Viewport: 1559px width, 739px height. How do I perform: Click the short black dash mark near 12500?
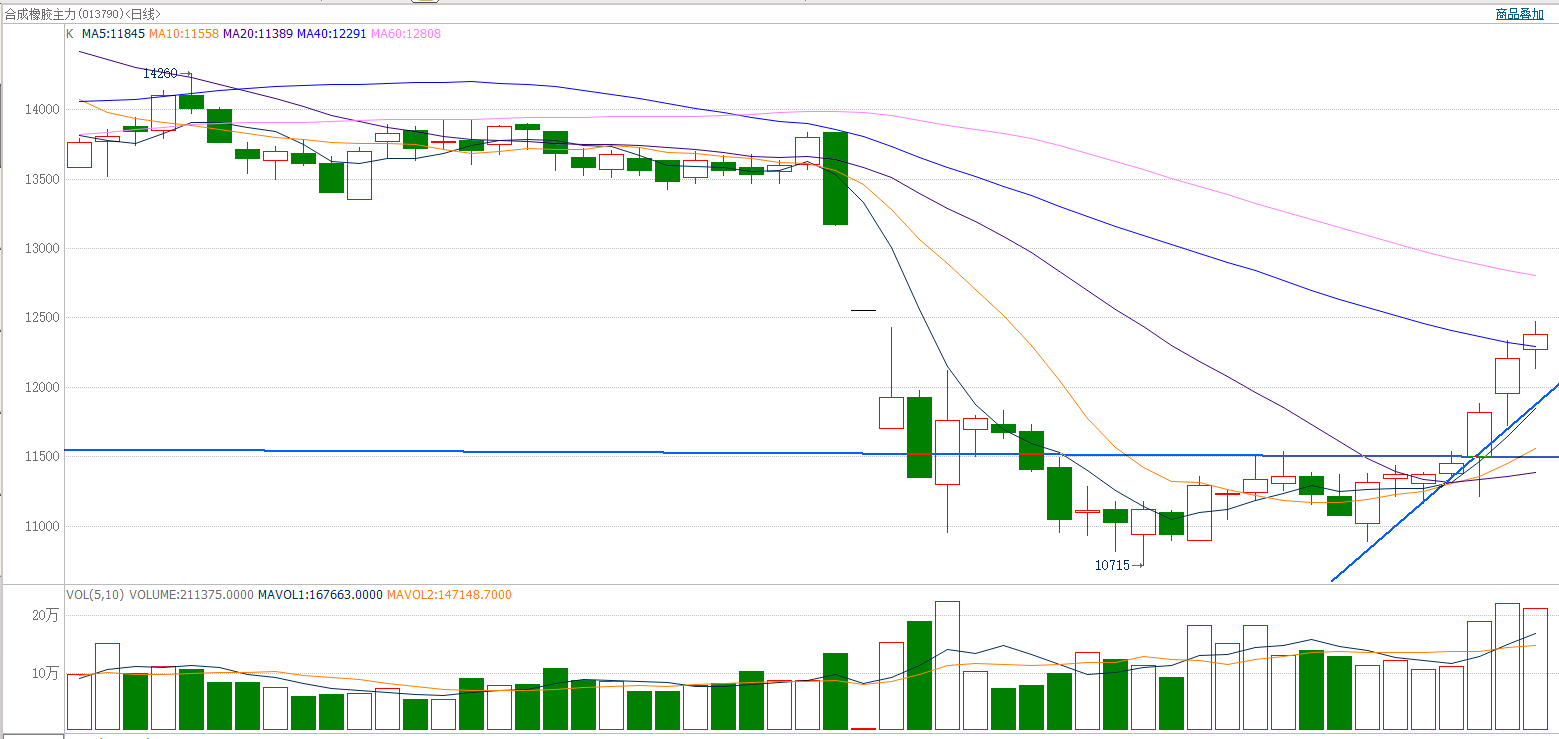(x=863, y=311)
